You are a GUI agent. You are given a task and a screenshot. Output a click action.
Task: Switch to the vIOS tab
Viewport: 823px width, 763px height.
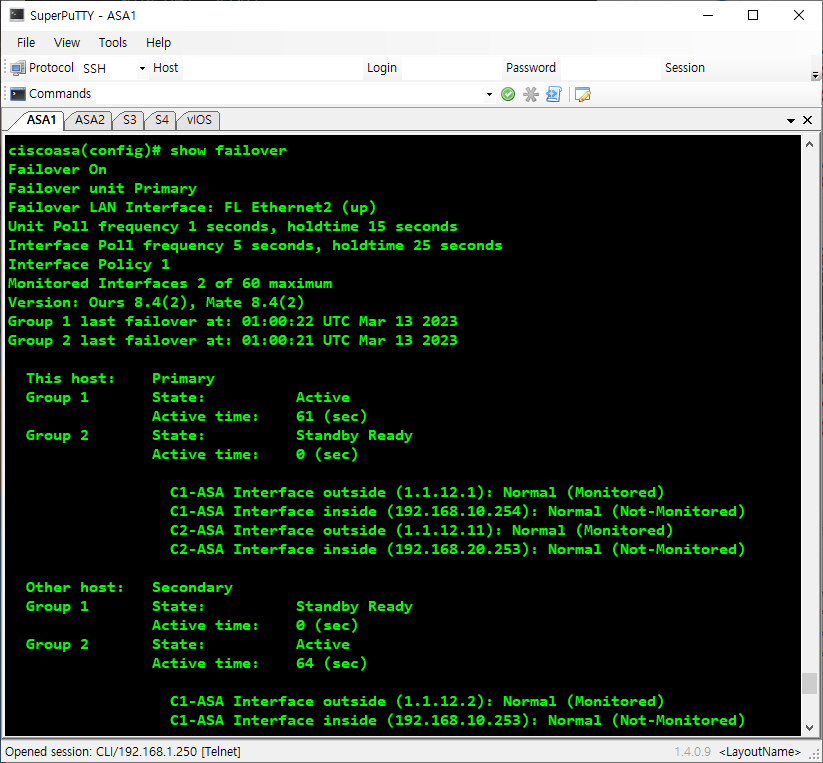(199, 120)
